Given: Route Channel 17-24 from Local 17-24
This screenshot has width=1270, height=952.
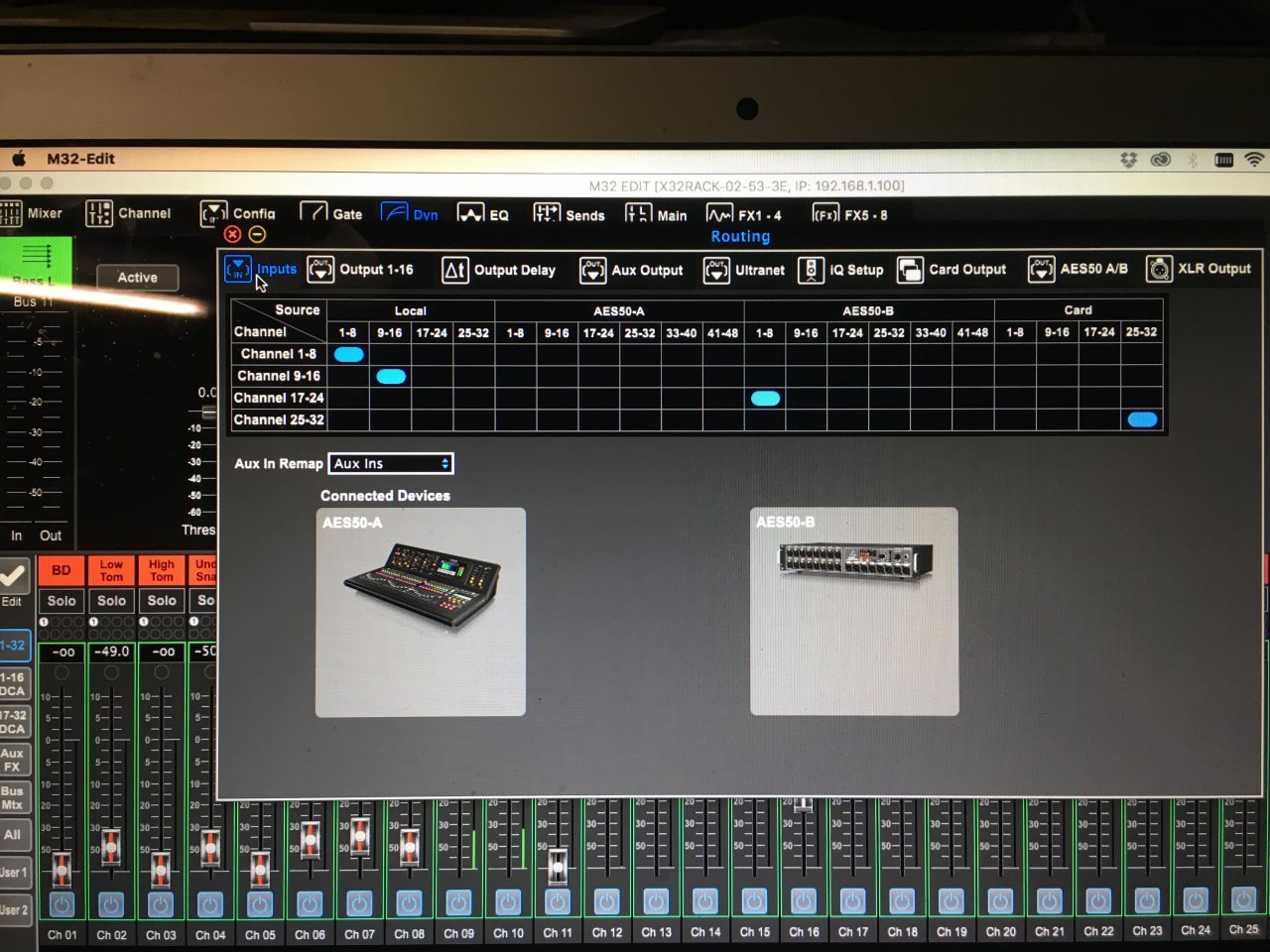Looking at the screenshot, I should [x=432, y=398].
